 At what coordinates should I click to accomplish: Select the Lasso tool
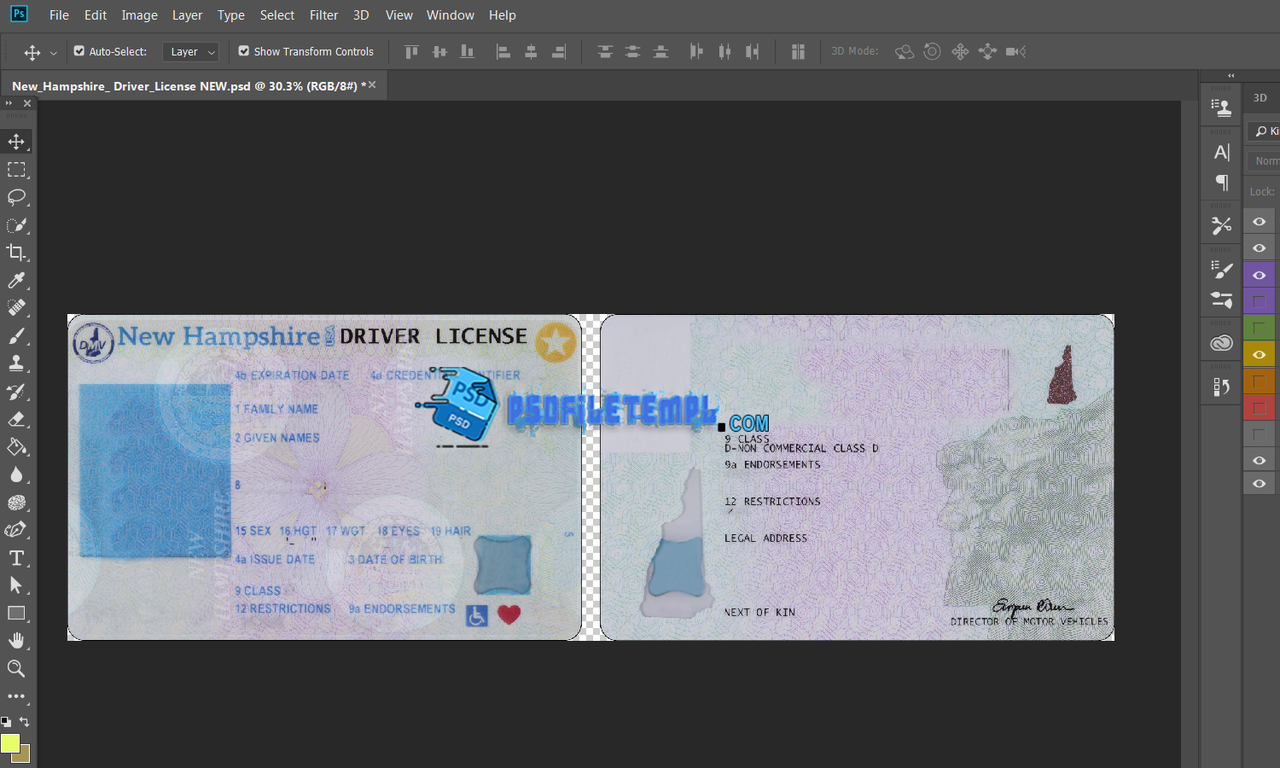pyautogui.click(x=16, y=197)
